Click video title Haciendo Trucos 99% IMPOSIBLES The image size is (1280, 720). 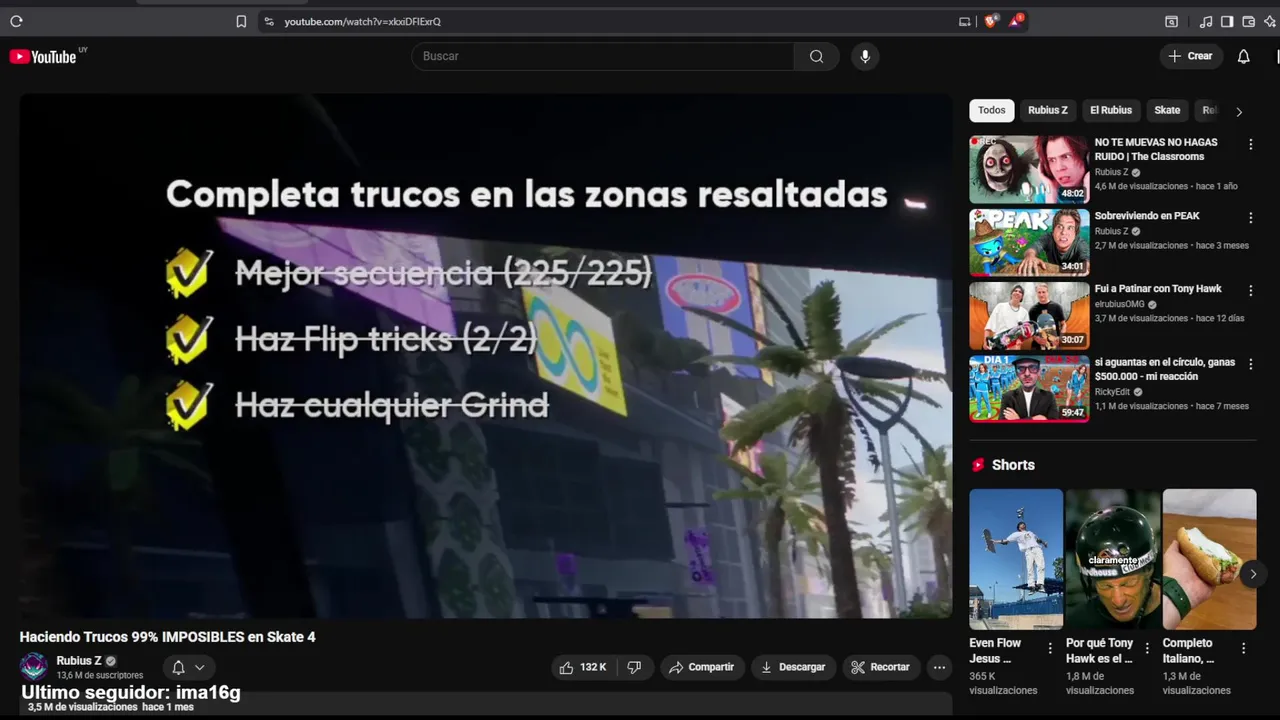(168, 637)
